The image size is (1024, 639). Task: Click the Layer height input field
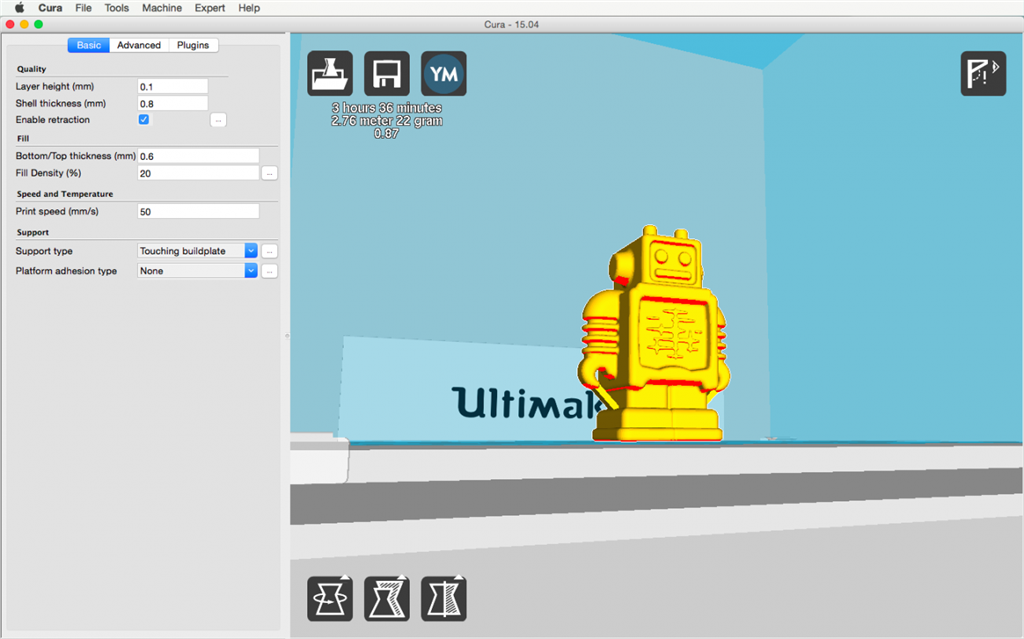[x=172, y=86]
